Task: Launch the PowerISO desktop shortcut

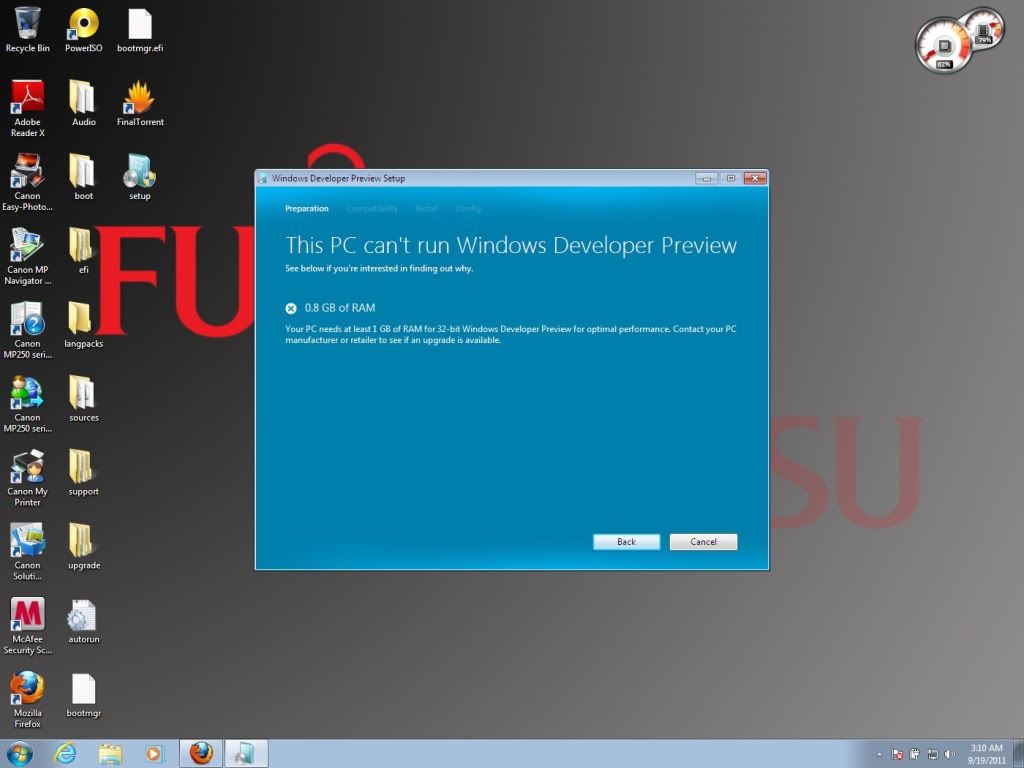Action: (x=84, y=30)
